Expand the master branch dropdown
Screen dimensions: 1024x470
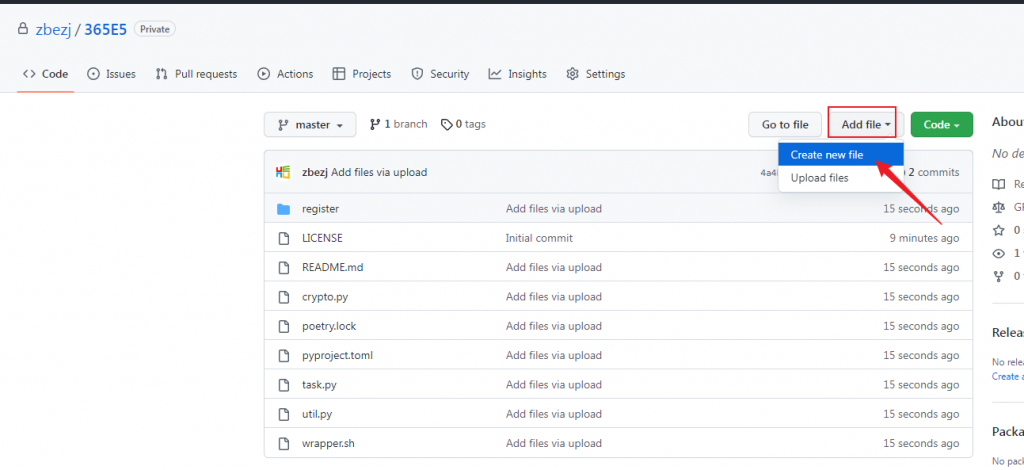311,125
